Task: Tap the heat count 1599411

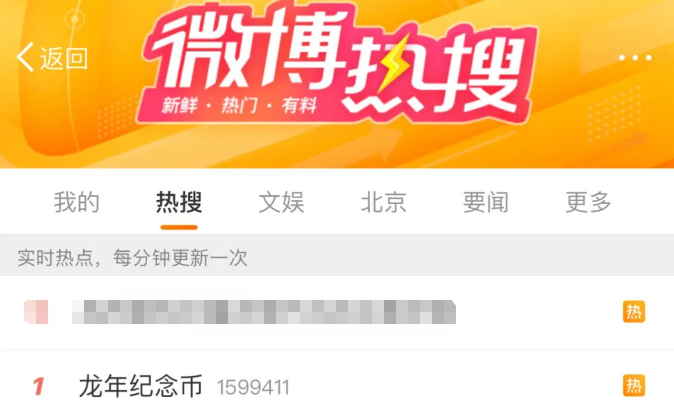Action: [253, 388]
